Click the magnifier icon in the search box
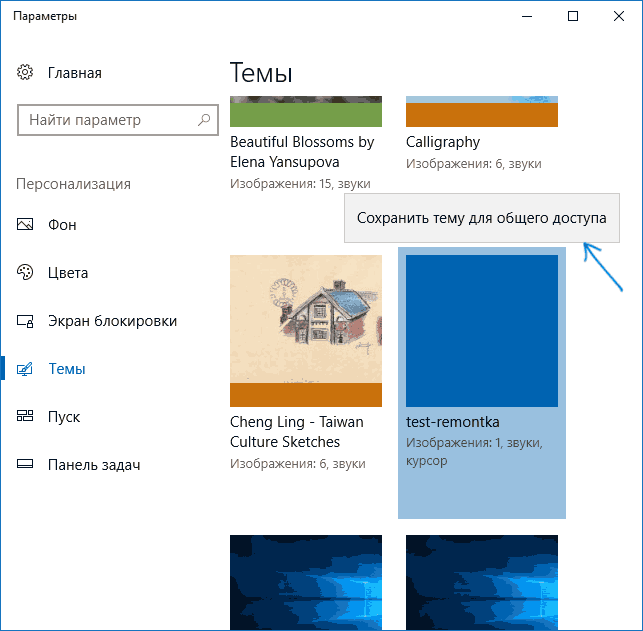 tap(204, 120)
